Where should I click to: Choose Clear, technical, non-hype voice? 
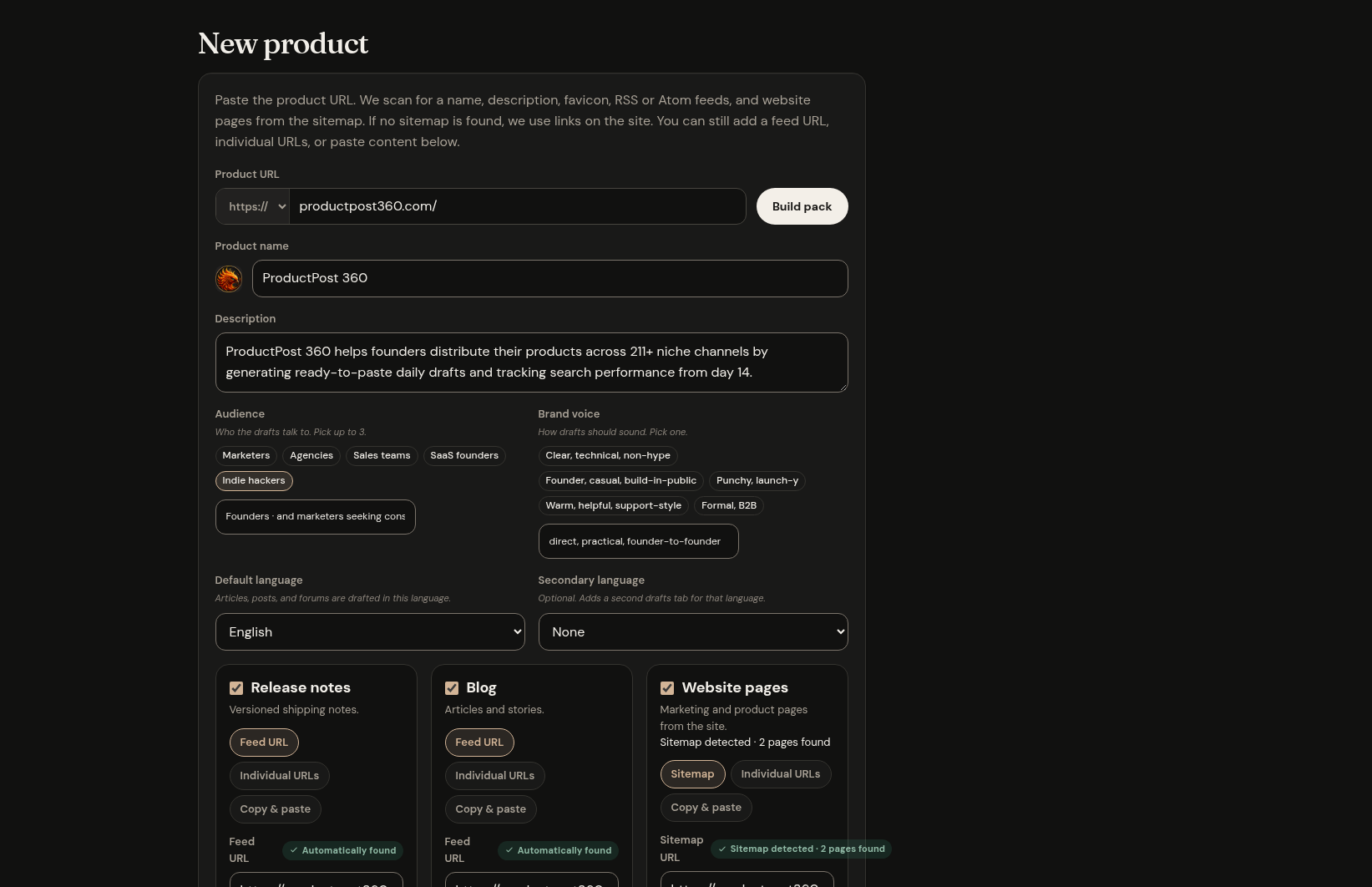click(608, 456)
